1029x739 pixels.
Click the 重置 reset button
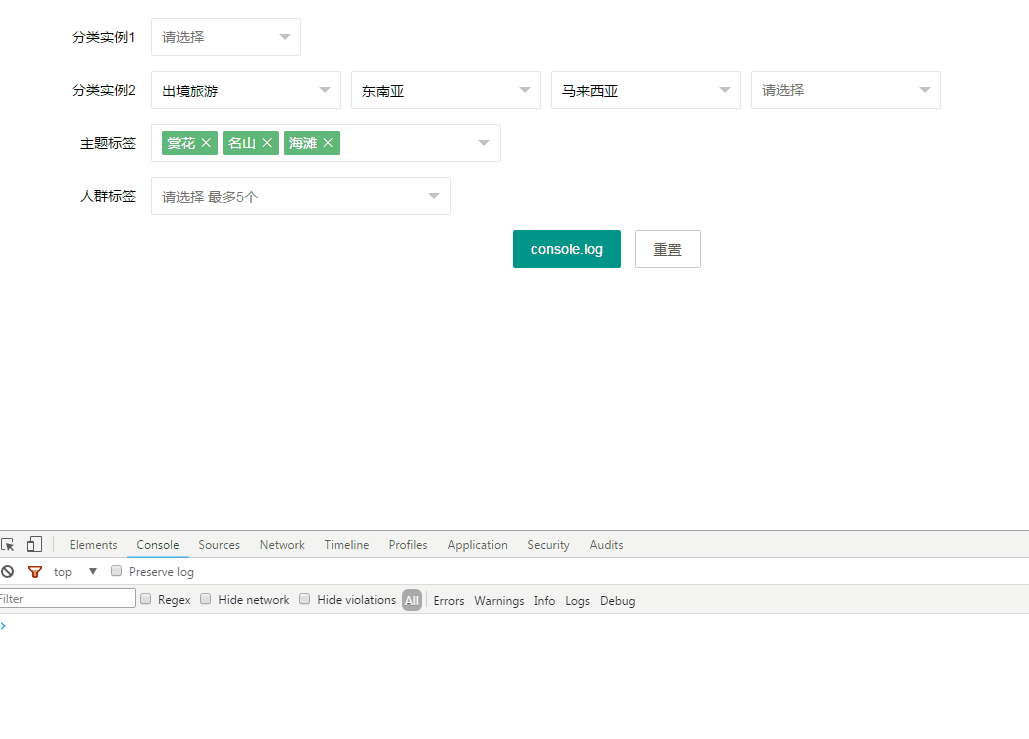667,249
